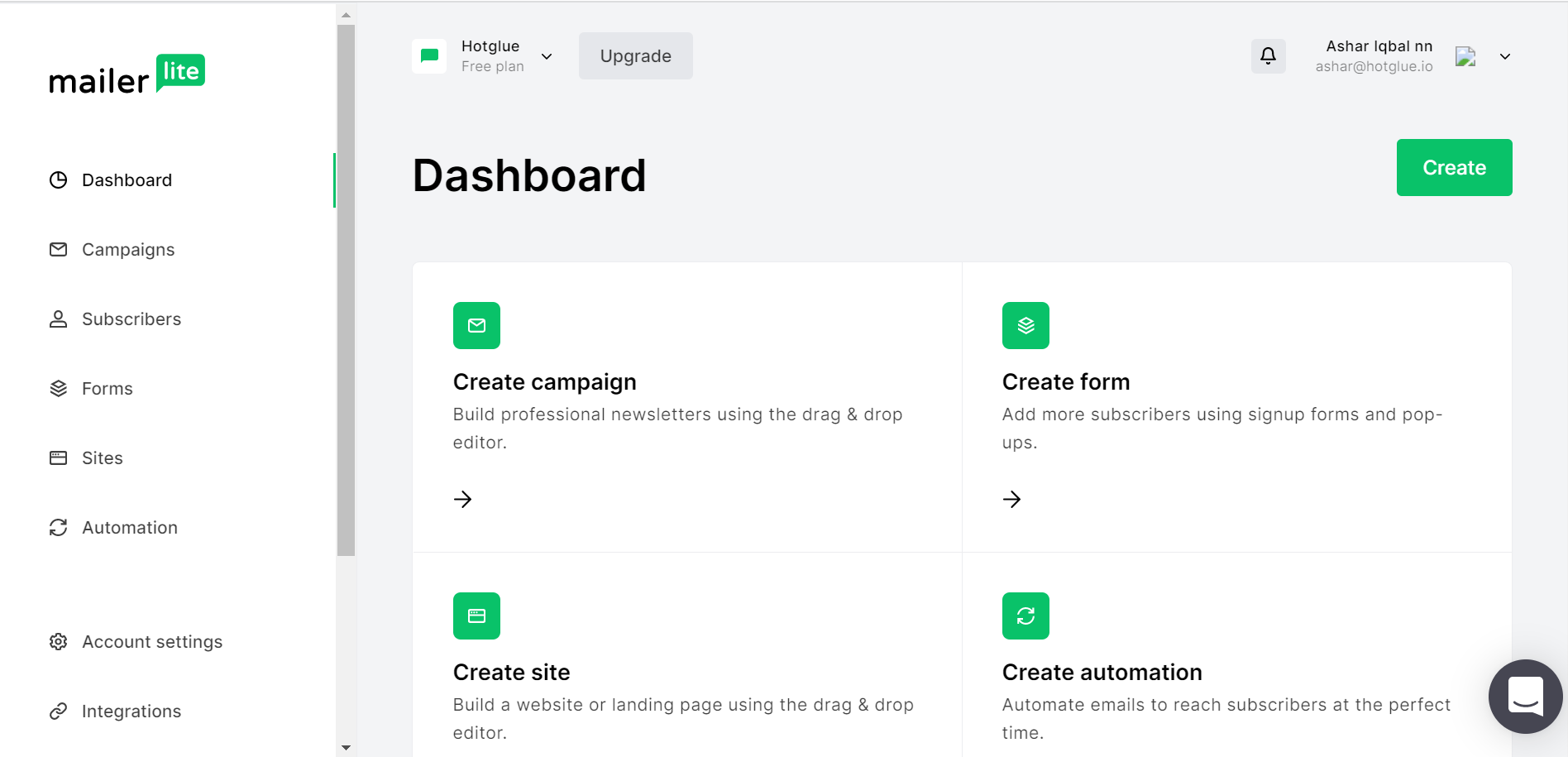Click the Upgrade button
This screenshot has width=1568, height=757.
tap(636, 56)
